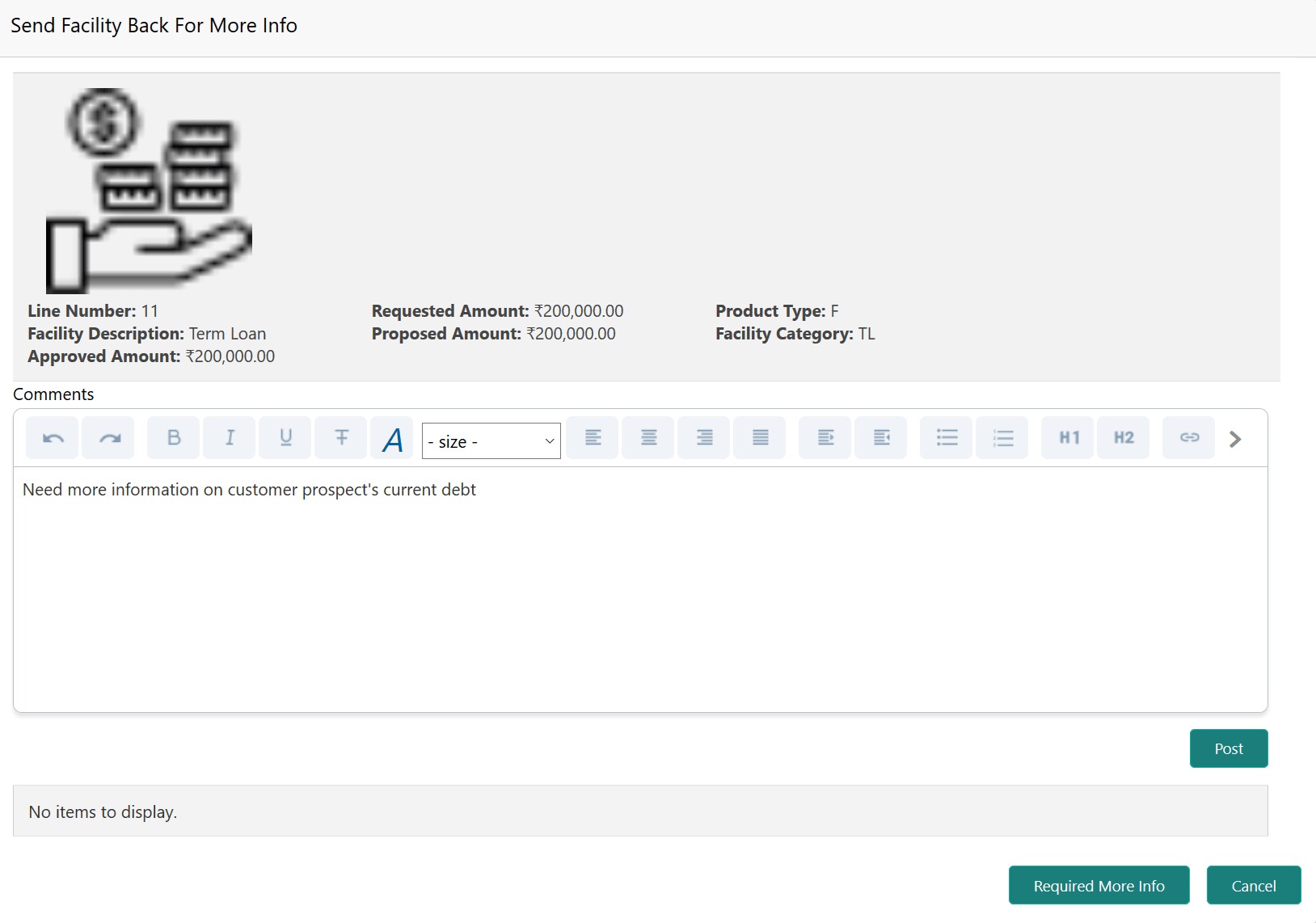The width and height of the screenshot is (1316, 923).
Task: Expand more toolbar options with the chevron
Action: click(x=1234, y=439)
